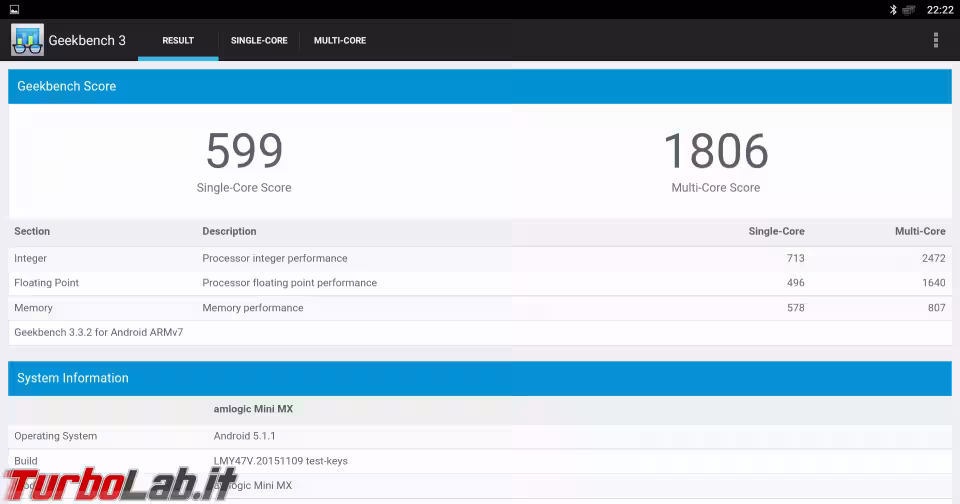960x504 pixels.
Task: Tap 'Geekbench 3.3.2 for Android ARMv7' row
Action: pyautogui.click(x=480, y=333)
